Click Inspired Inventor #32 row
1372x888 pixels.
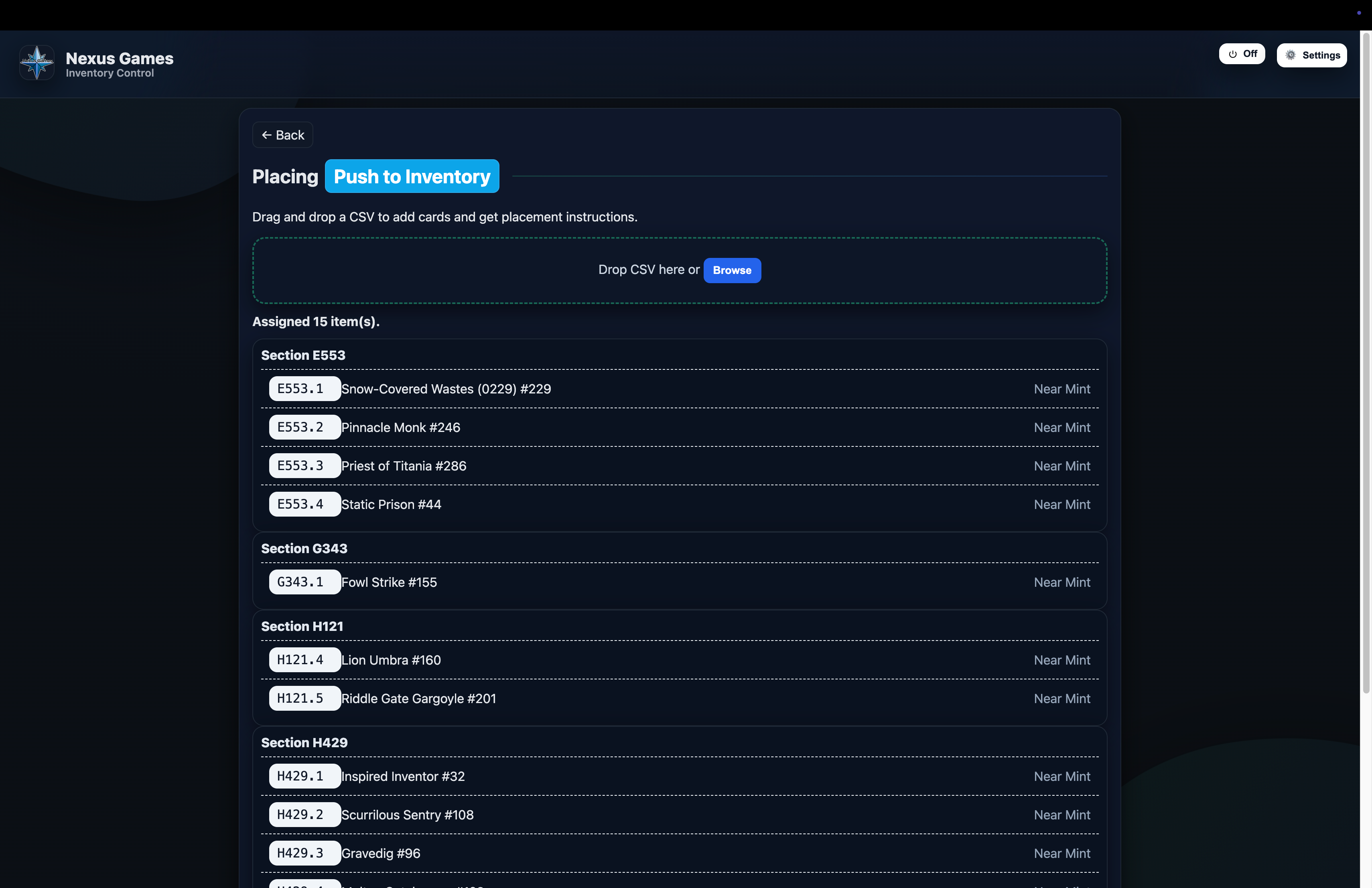[x=403, y=776]
